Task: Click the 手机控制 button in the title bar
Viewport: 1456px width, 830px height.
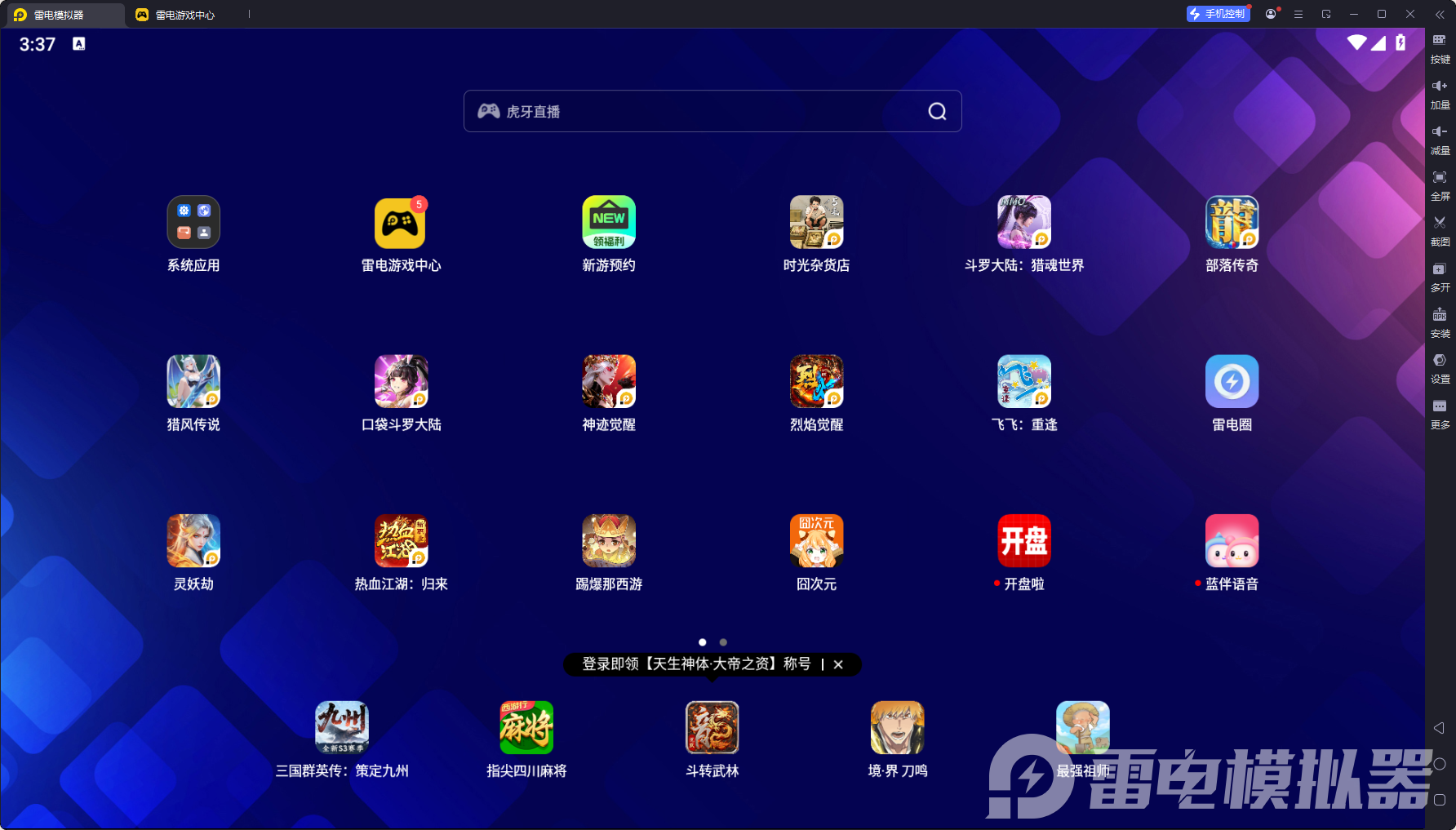Action: [1218, 14]
